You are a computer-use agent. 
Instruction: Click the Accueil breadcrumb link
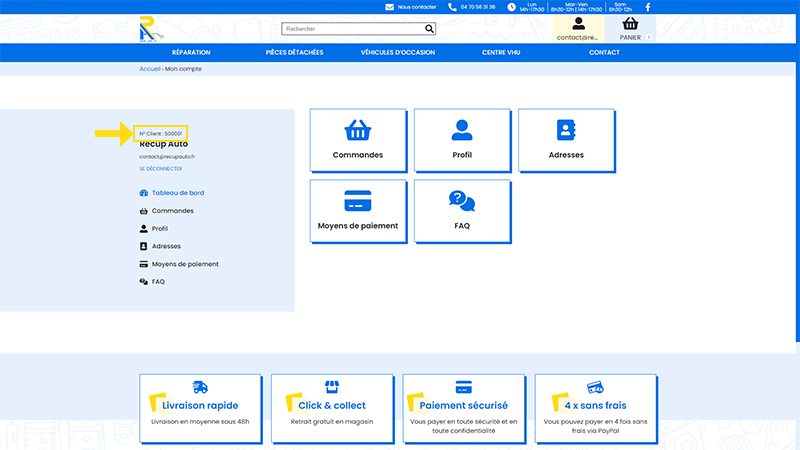pyautogui.click(x=149, y=69)
